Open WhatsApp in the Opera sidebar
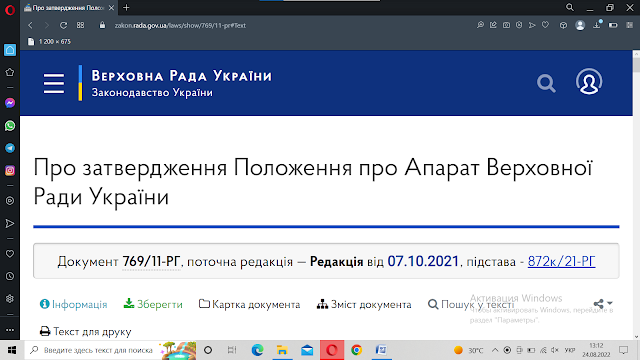 click(x=10, y=126)
